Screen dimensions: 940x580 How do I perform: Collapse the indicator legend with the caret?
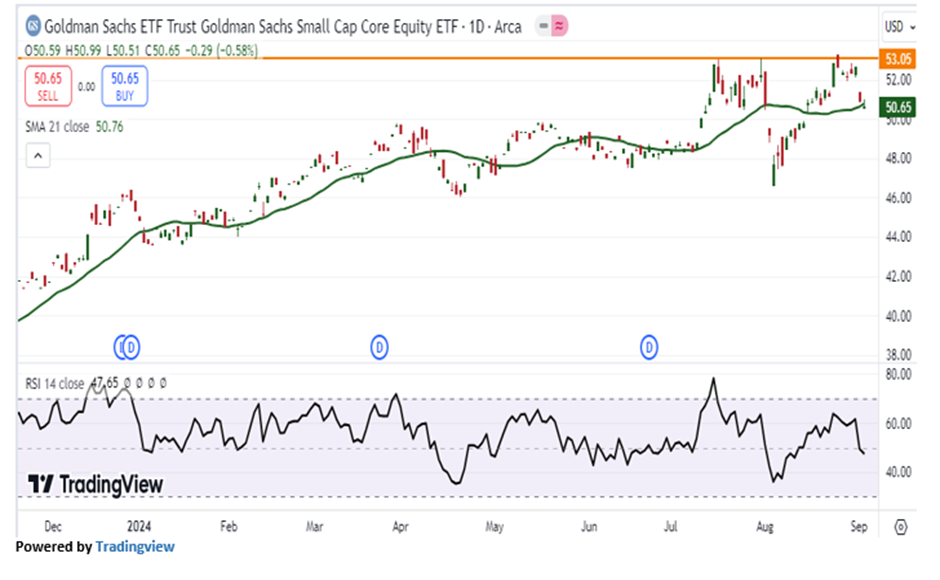point(38,156)
